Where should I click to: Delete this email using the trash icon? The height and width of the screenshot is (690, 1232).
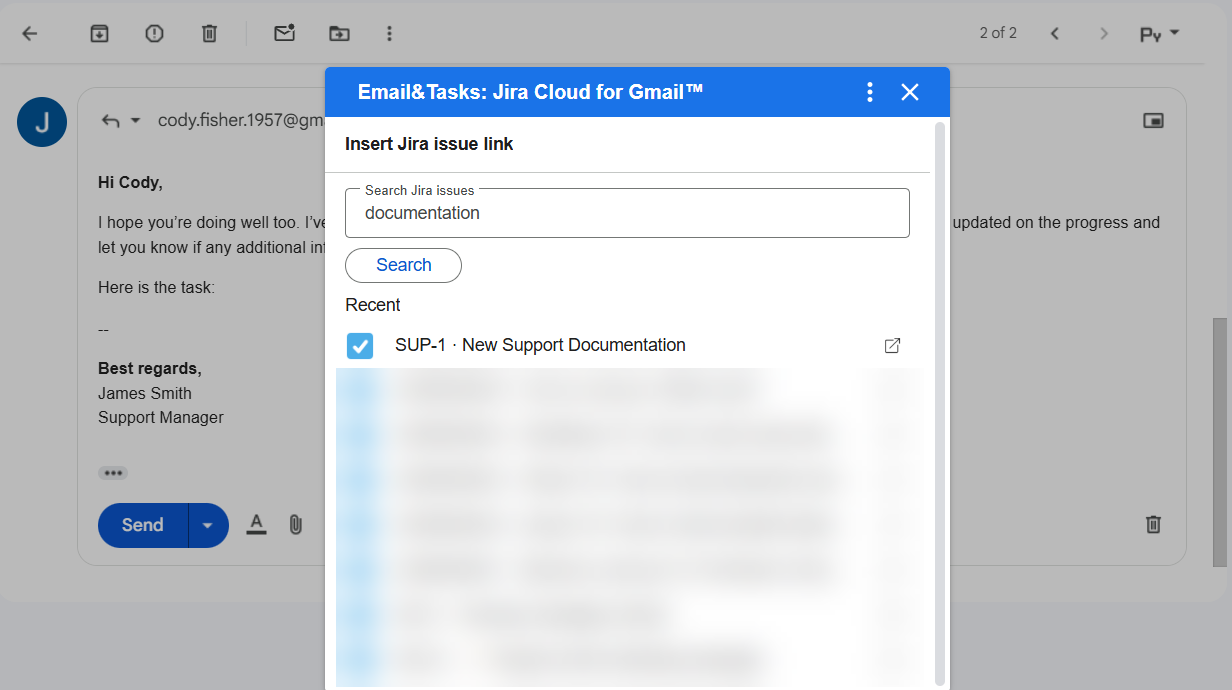[209, 32]
